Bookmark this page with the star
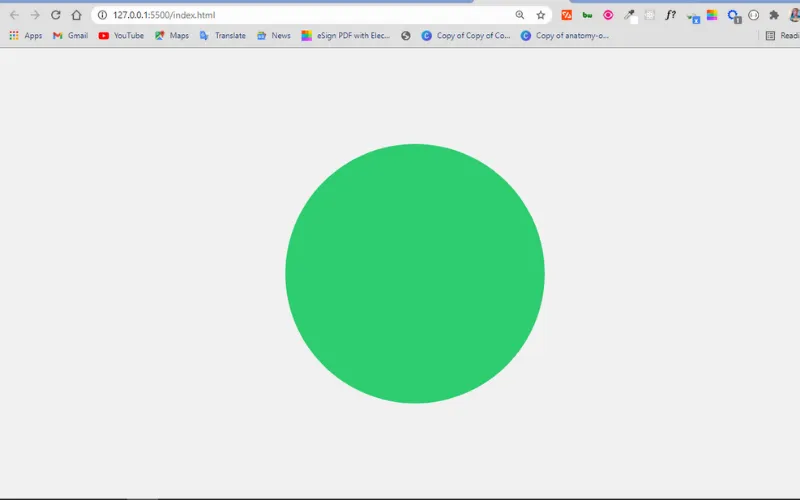800x500 pixels. click(541, 15)
